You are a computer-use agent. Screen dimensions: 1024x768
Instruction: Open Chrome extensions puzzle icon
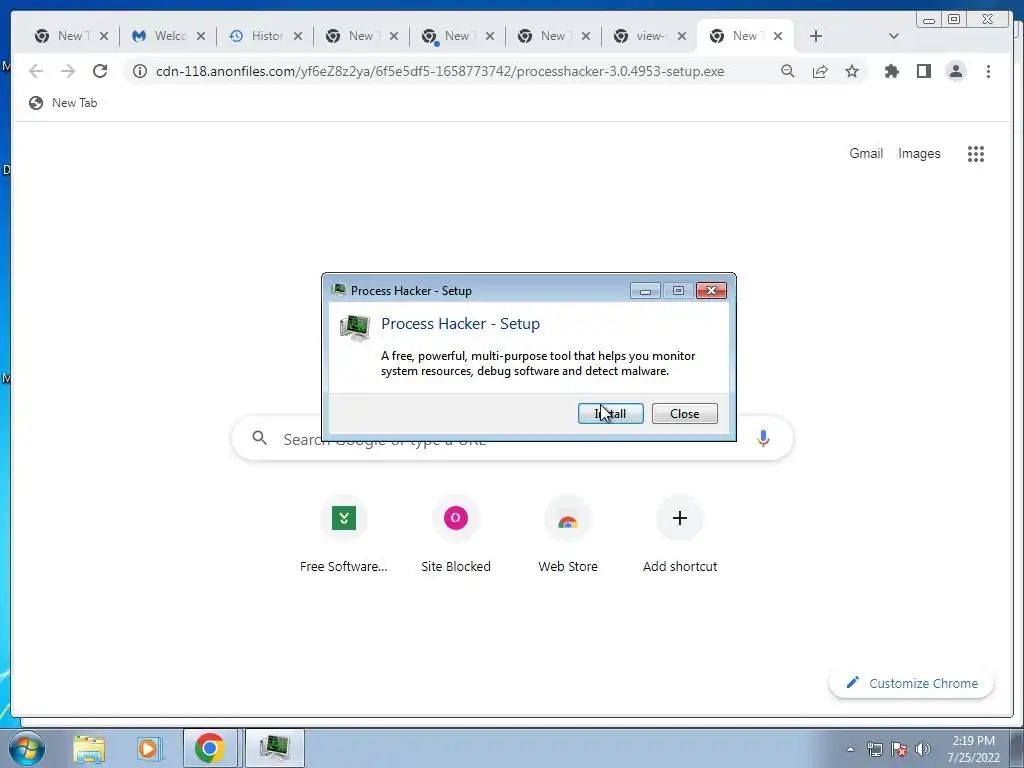pyautogui.click(x=891, y=71)
